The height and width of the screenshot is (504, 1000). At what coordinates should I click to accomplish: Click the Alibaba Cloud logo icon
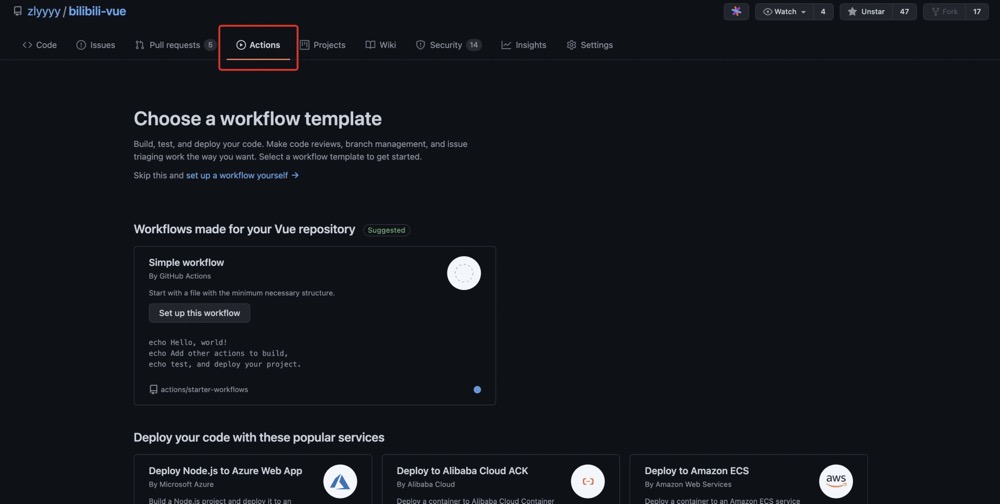(x=587, y=481)
